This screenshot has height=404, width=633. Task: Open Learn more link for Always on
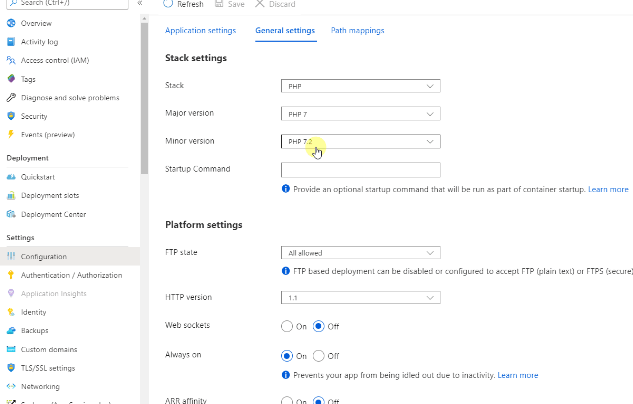pyautogui.click(x=518, y=375)
